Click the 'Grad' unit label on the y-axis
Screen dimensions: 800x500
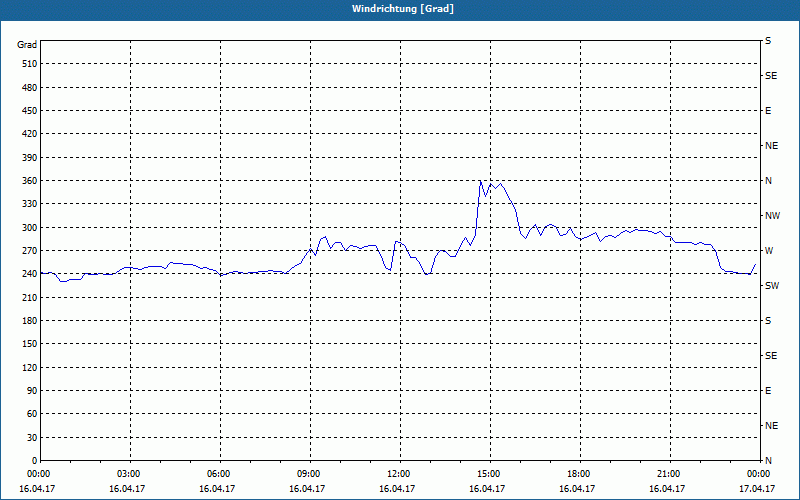point(27,45)
